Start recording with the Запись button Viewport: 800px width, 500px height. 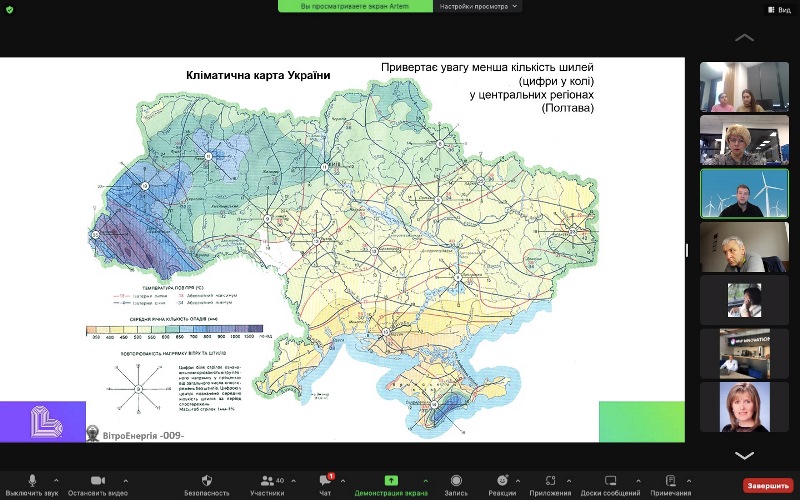(456, 481)
